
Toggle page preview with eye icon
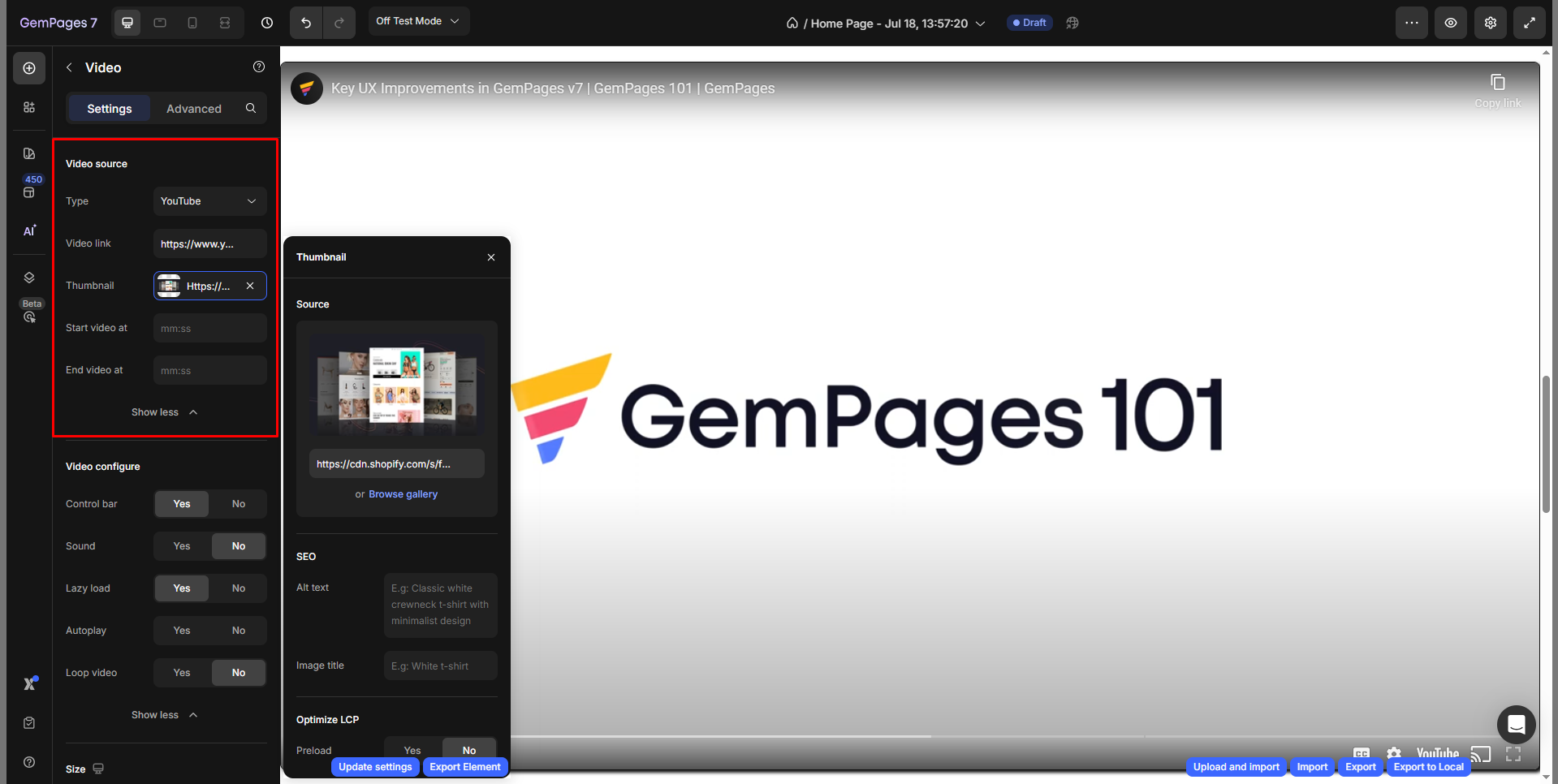1451,23
